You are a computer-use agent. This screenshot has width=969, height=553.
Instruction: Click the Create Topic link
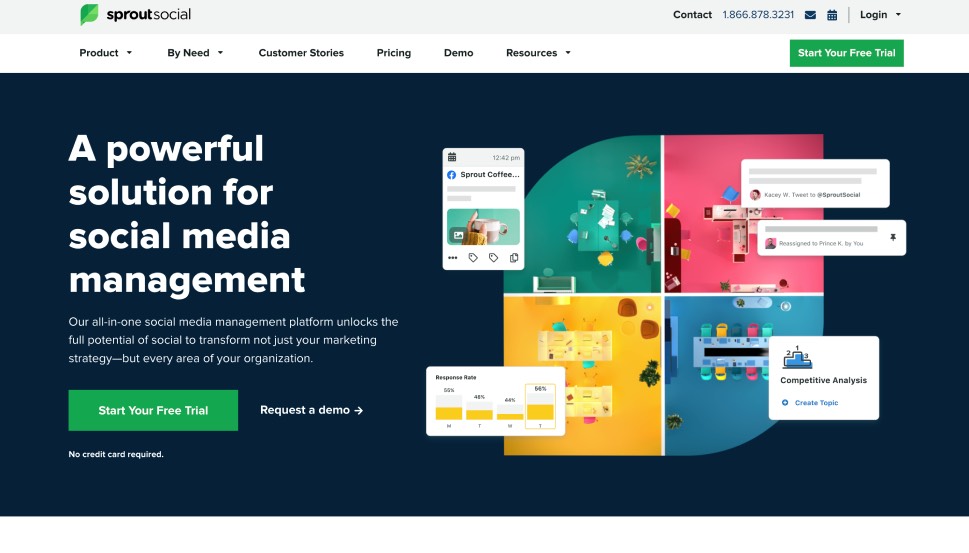816,402
